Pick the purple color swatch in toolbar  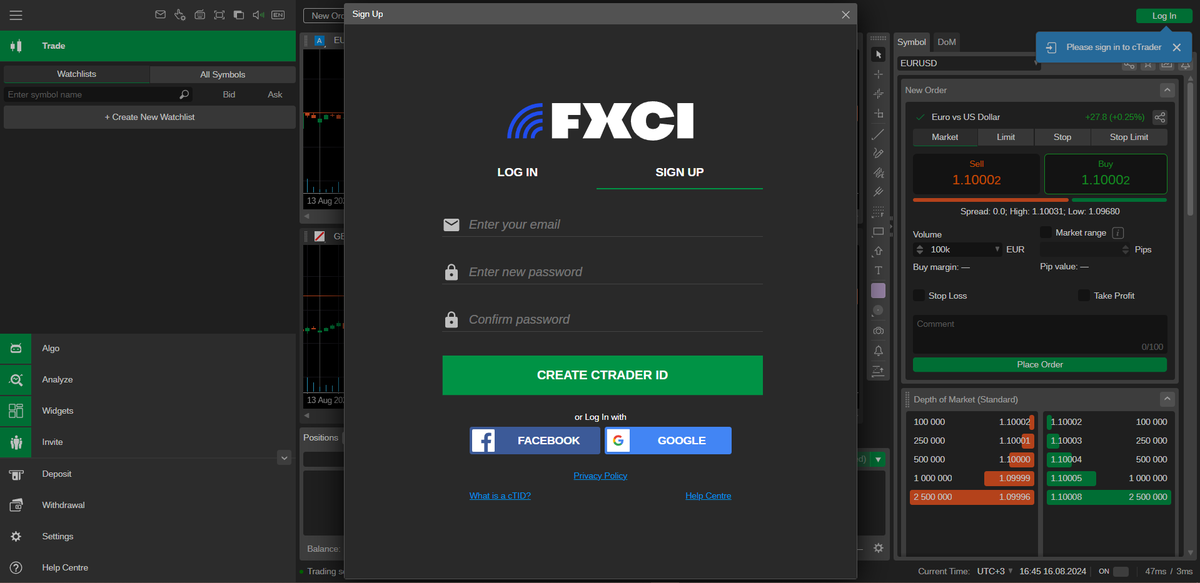tap(878, 290)
